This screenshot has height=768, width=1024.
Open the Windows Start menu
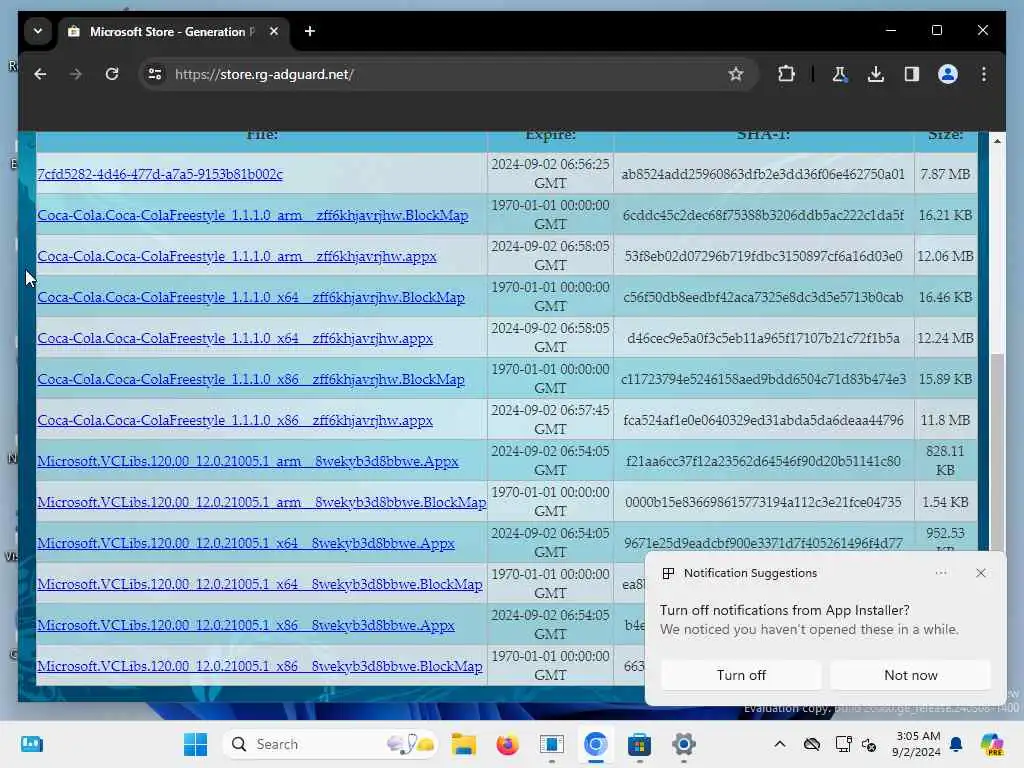coord(195,744)
